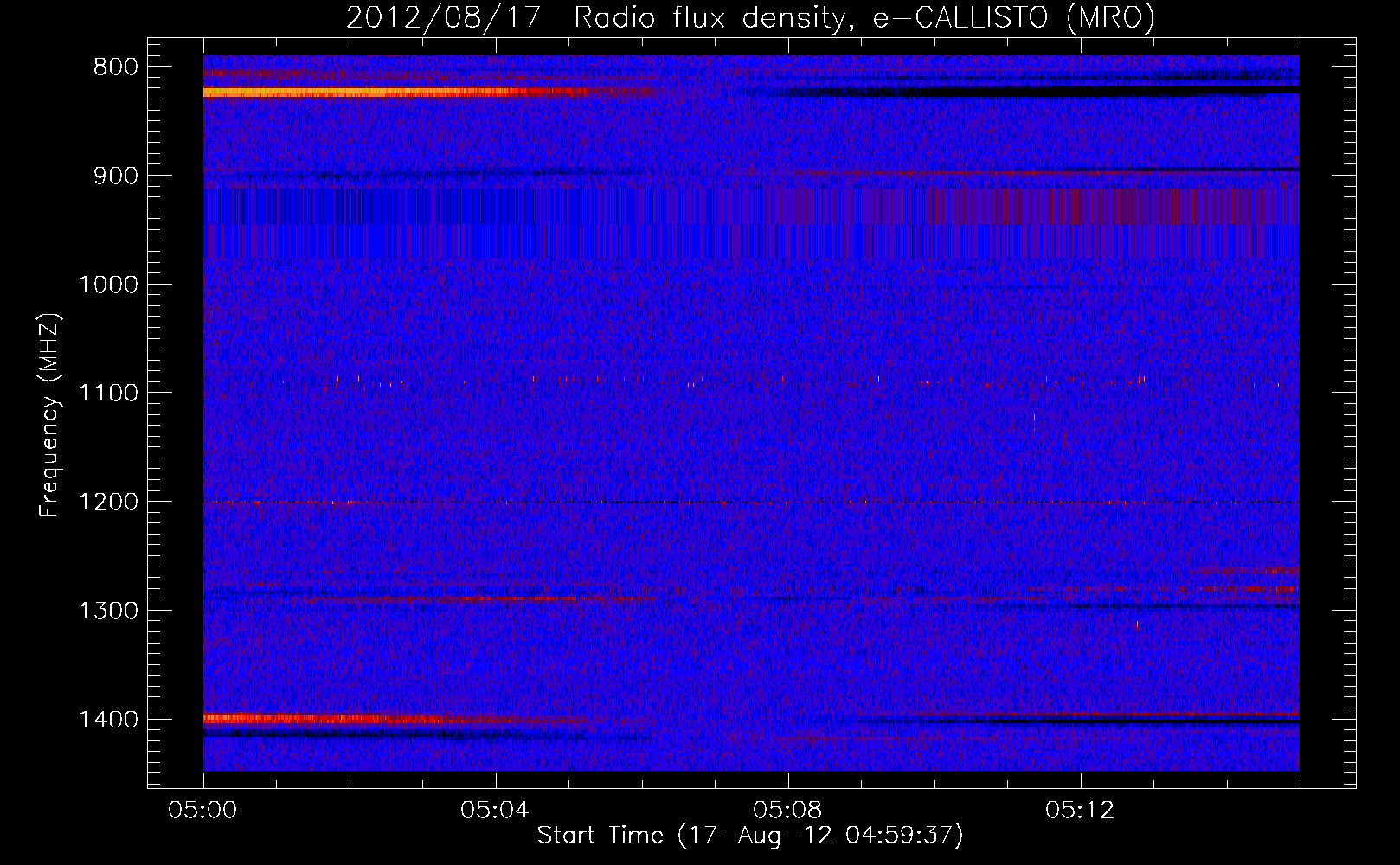Click the 800 frequency tick label
Viewport: 1400px width, 865px height.
[x=116, y=67]
